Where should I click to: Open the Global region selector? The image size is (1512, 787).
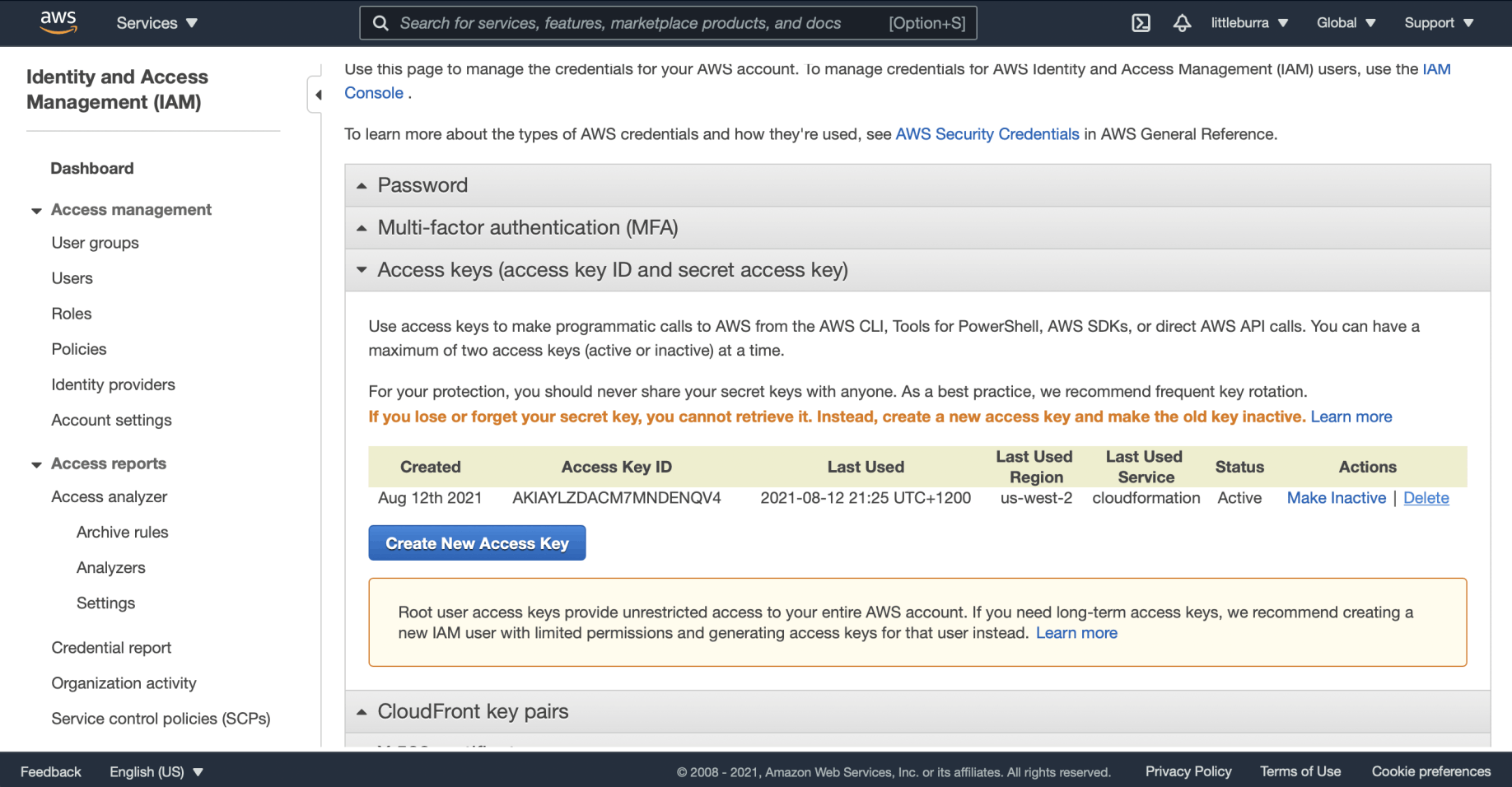click(1346, 23)
